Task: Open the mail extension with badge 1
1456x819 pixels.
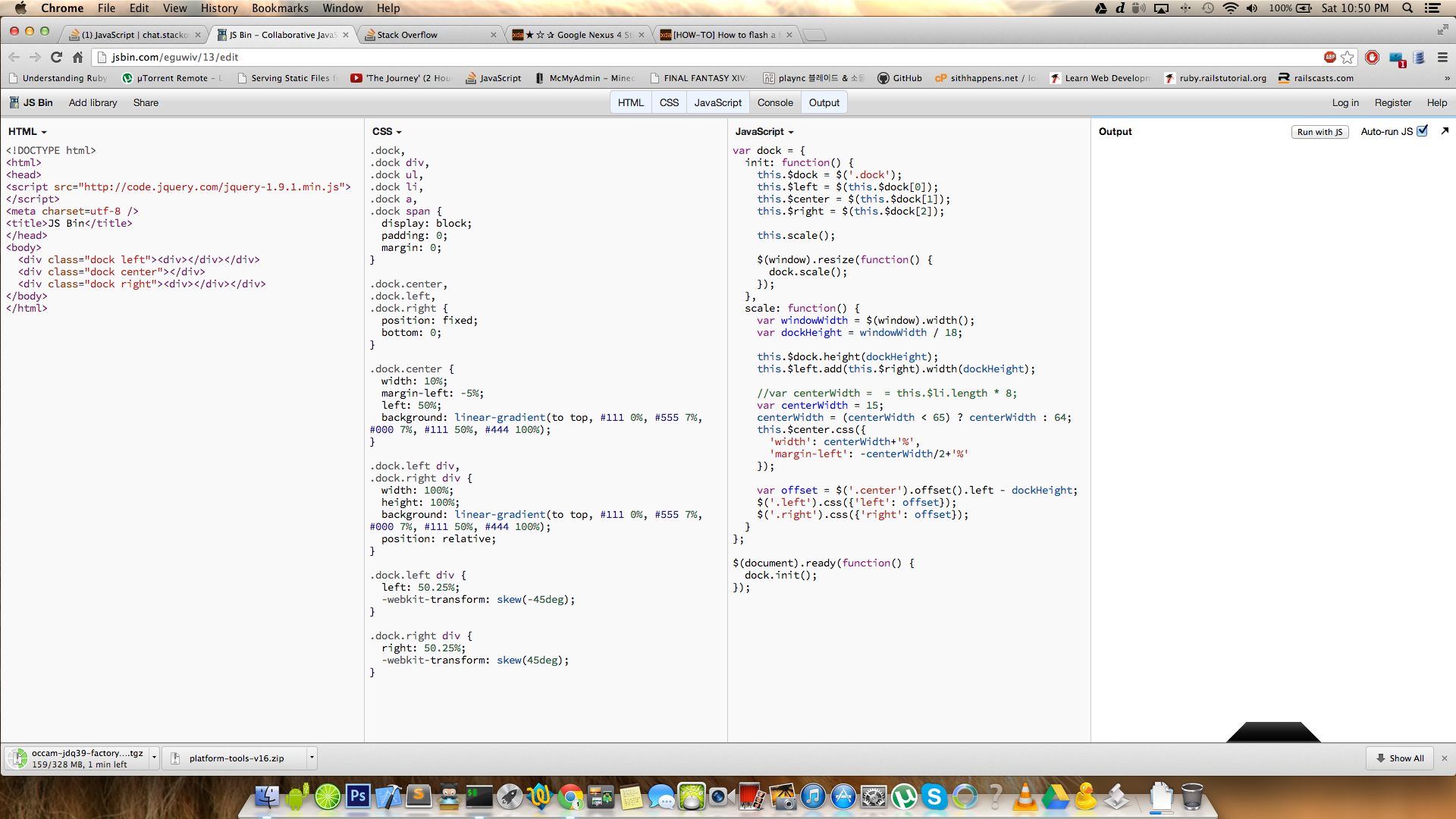Action: tap(1397, 58)
